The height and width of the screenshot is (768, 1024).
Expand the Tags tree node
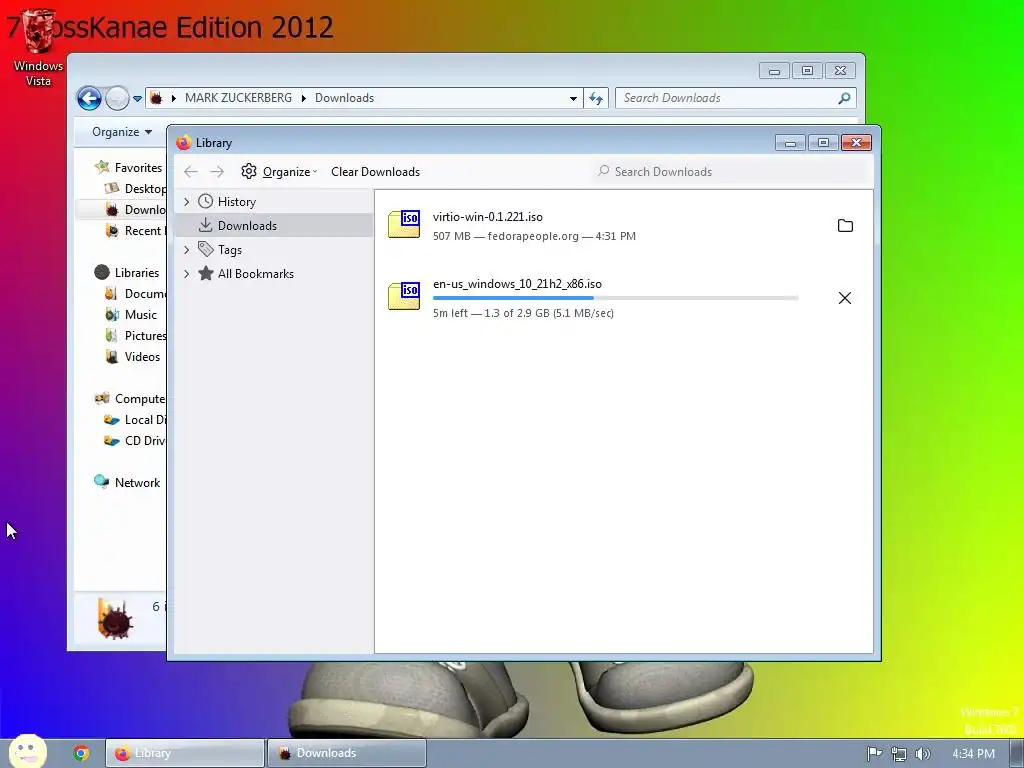(187, 249)
